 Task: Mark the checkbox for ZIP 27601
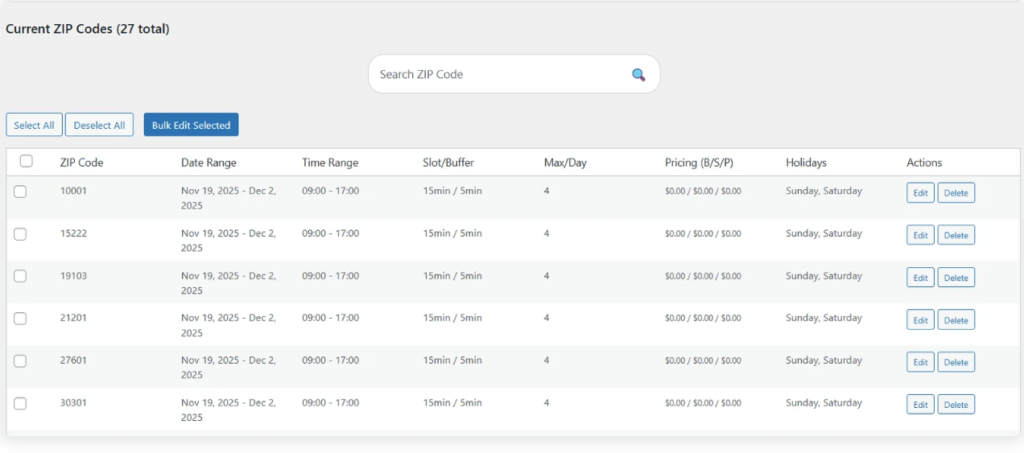click(20, 361)
